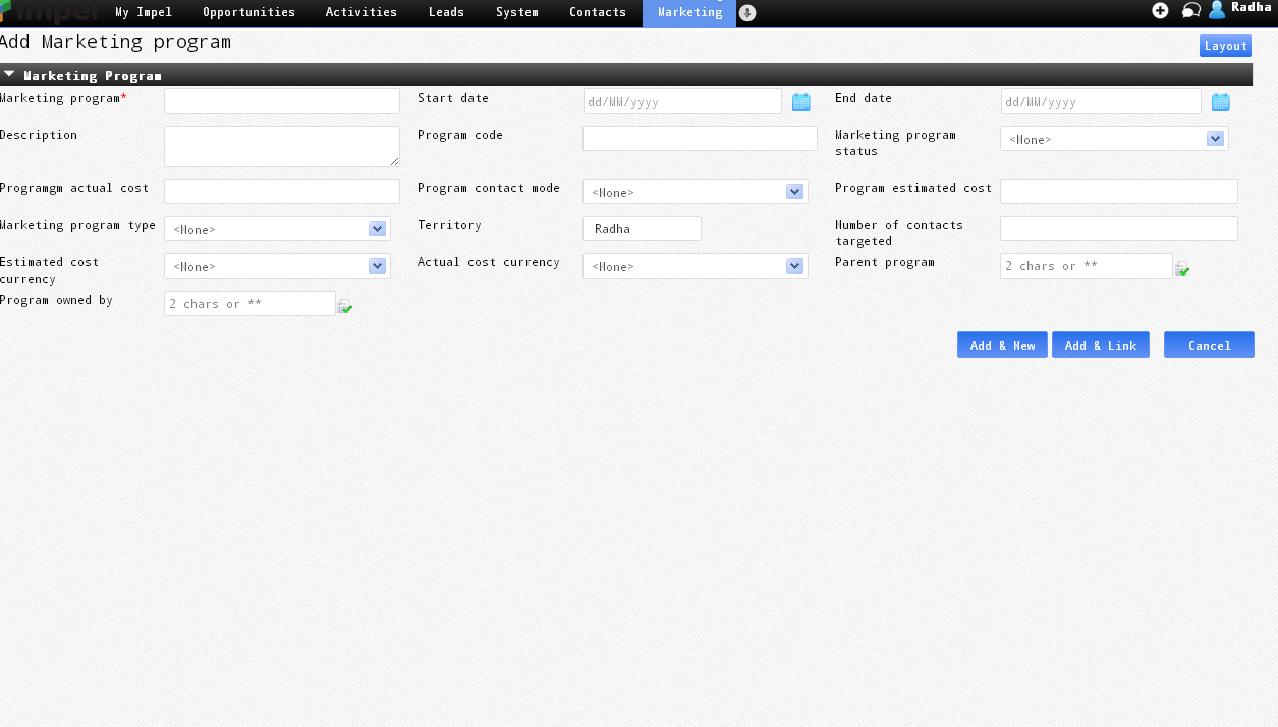Click the Parent program lookup icon
This screenshot has height=727, width=1278.
1182,268
